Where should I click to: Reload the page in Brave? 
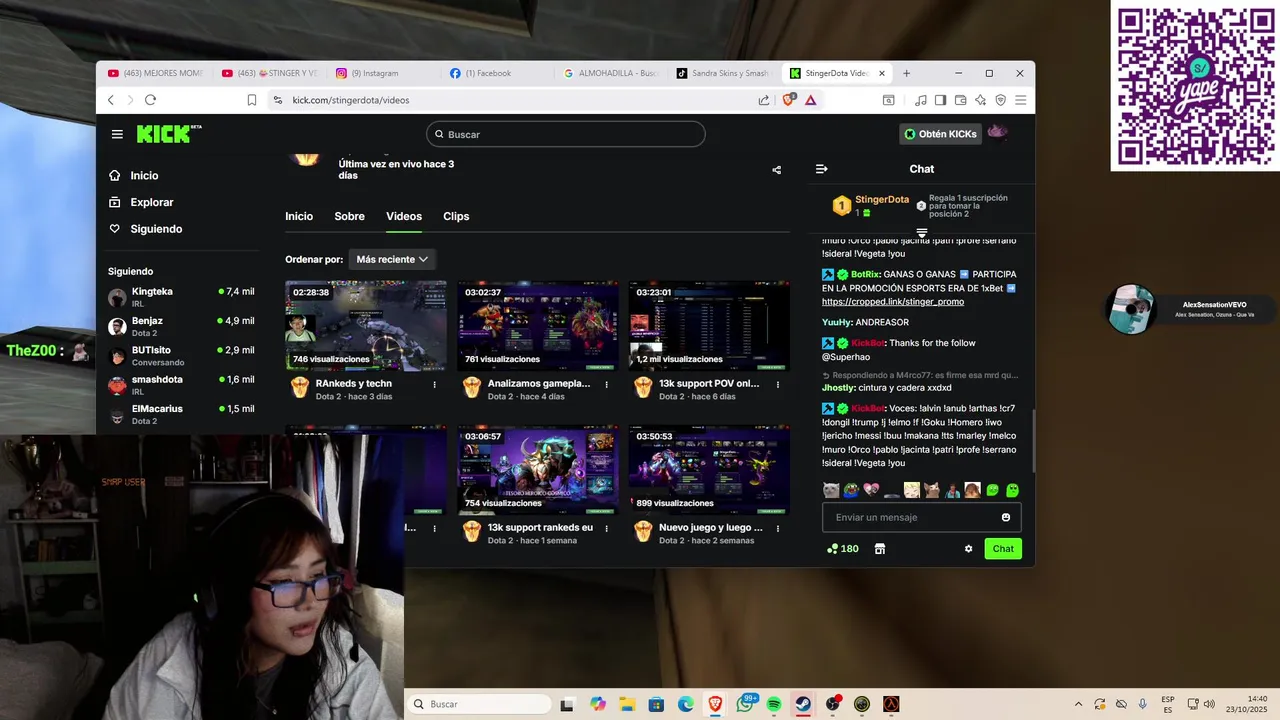pos(150,100)
